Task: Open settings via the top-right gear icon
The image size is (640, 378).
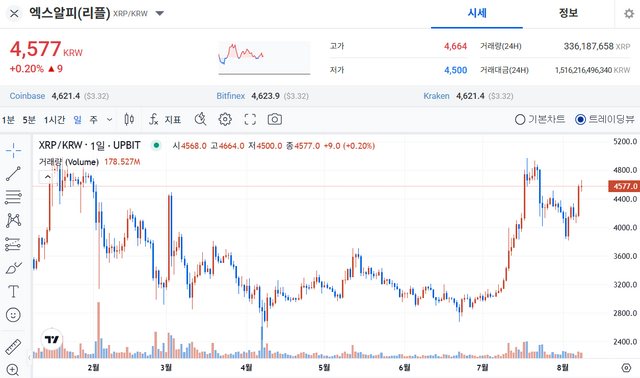Action: (629, 13)
